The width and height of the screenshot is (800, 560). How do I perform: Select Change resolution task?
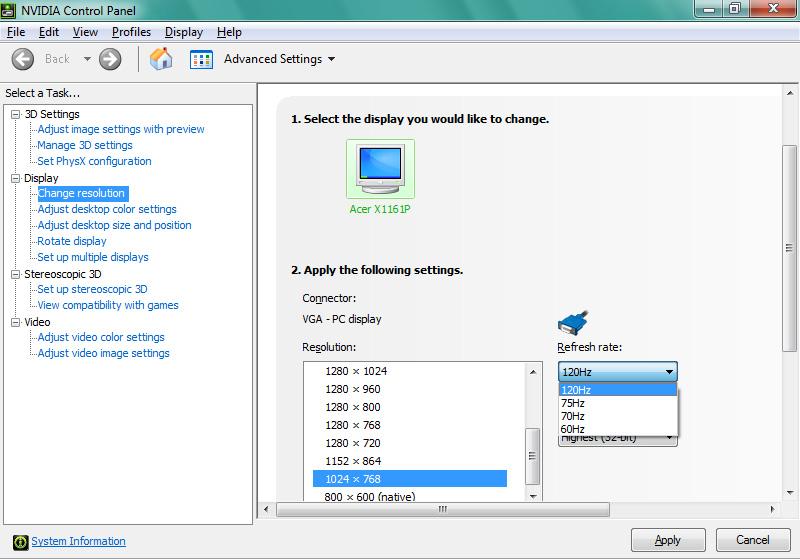pos(82,193)
